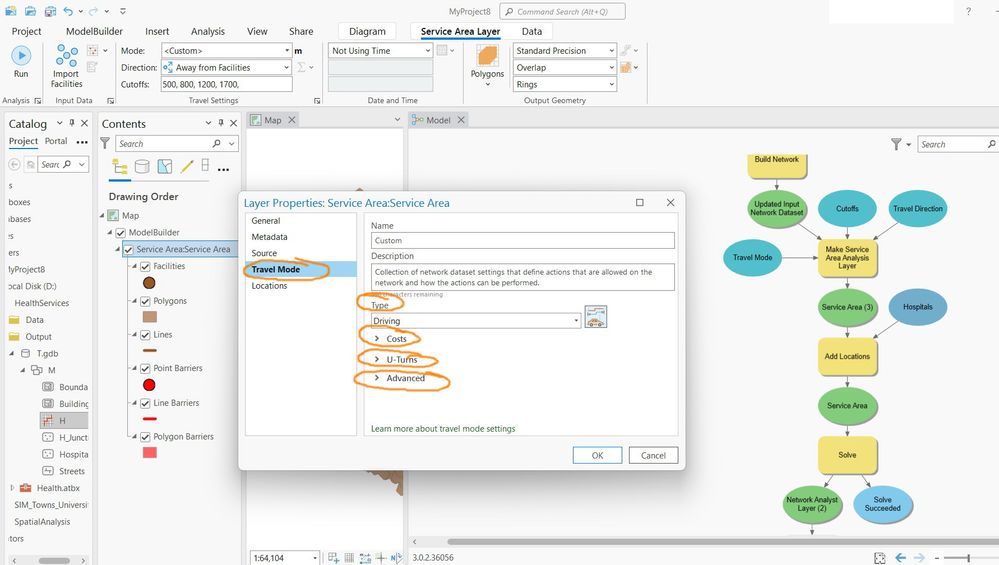Open the Mode dropdown showing <Custom>
The width and height of the screenshot is (999, 565).
click(x=226, y=50)
